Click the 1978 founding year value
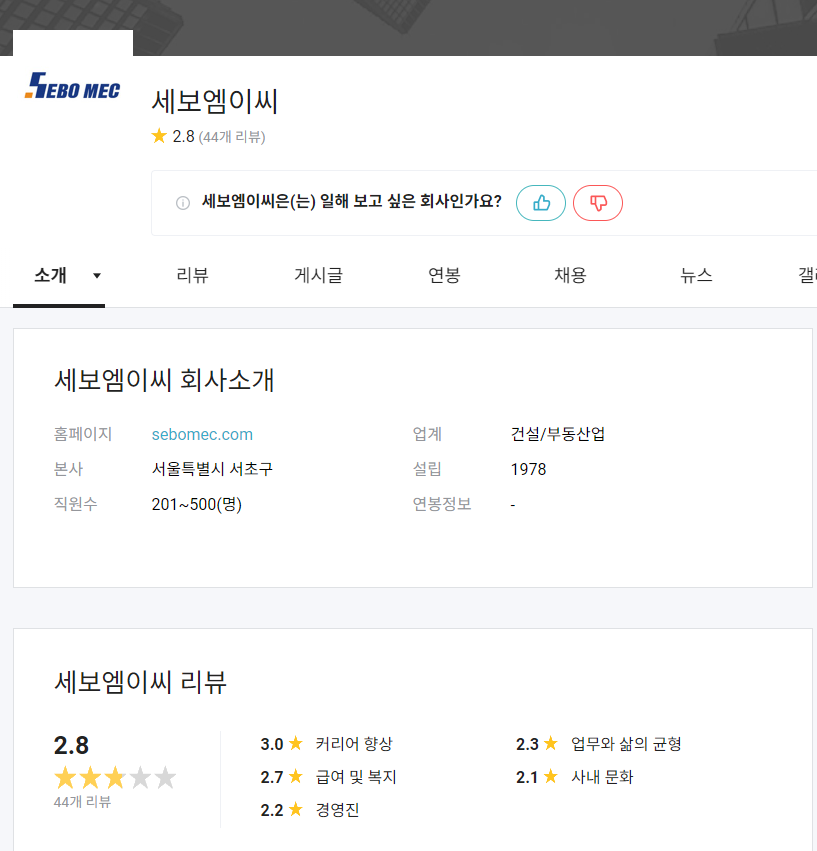817x851 pixels. (528, 469)
